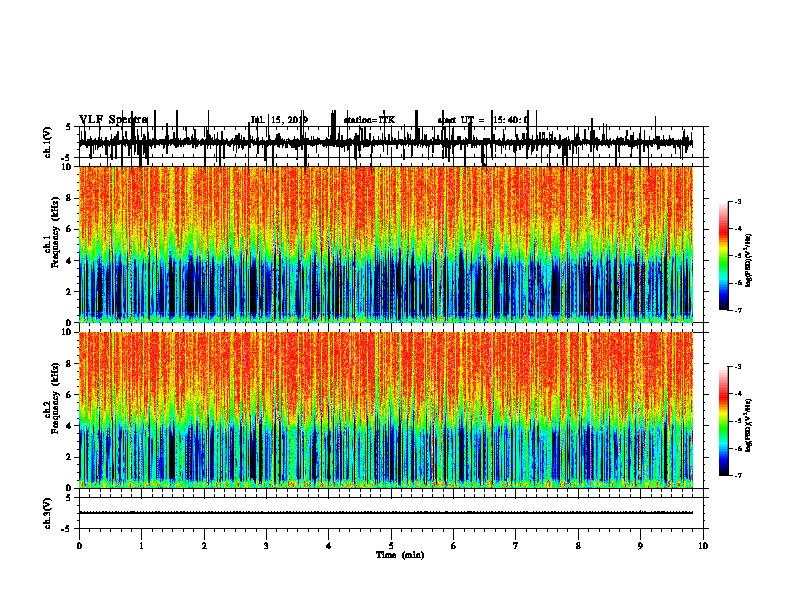Screen dimensions: 792x612
Task: Click the x-axis tick label '10' at bottom right
Action: click(703, 546)
